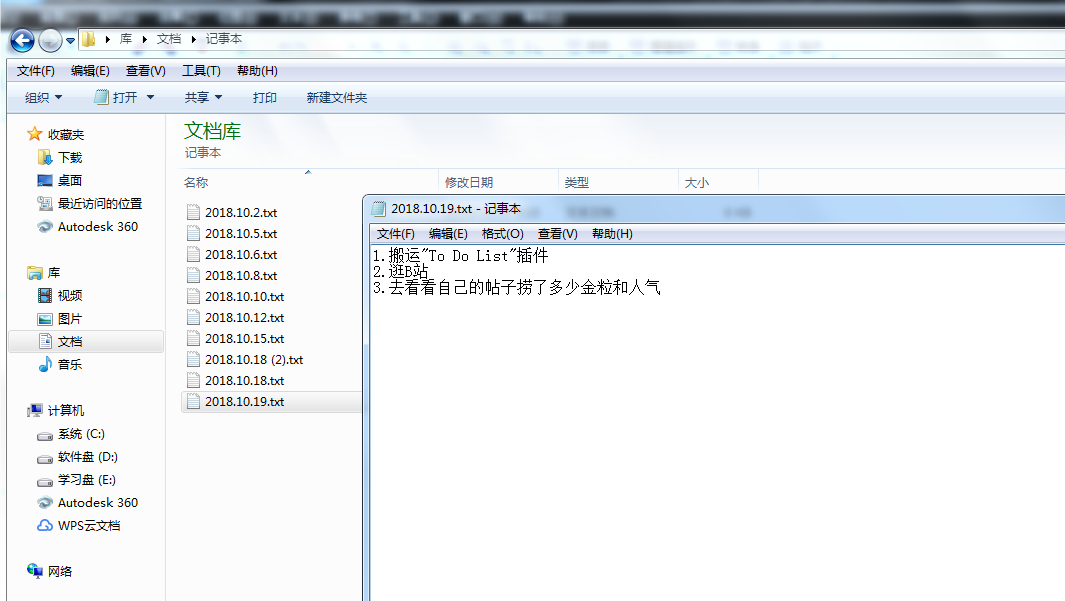Open Explorer's 文件(F) menu
1065x601 pixels.
(x=35, y=71)
